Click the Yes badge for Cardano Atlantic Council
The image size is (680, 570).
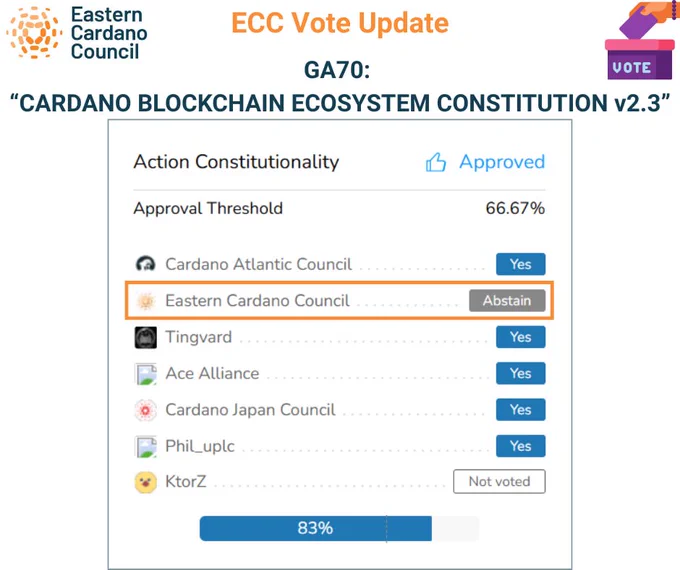520,264
